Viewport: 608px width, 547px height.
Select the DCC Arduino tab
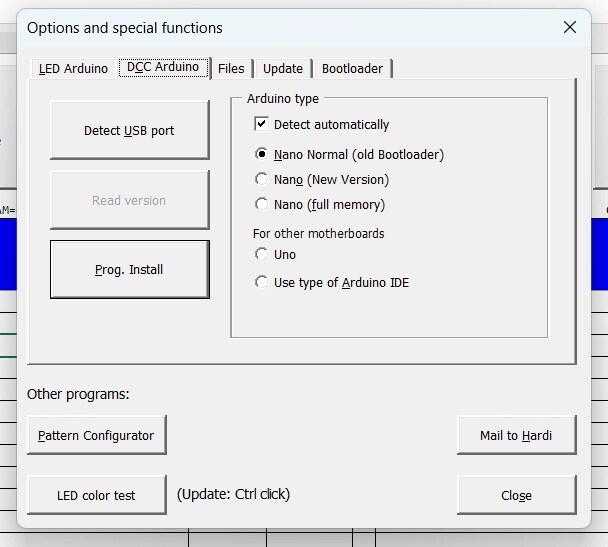pos(163,68)
